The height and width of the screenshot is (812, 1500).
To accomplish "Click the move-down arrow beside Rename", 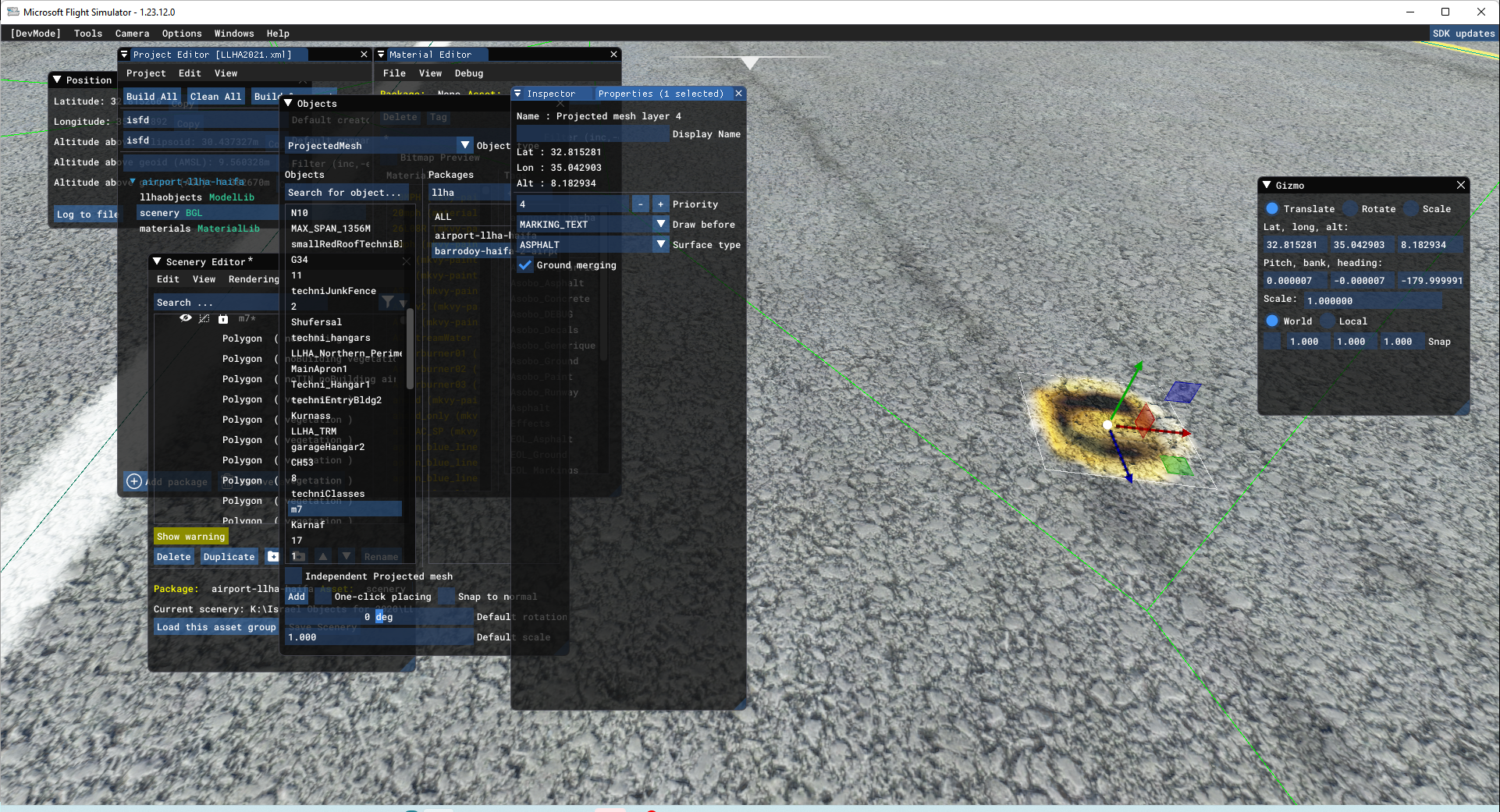I will tap(347, 556).
